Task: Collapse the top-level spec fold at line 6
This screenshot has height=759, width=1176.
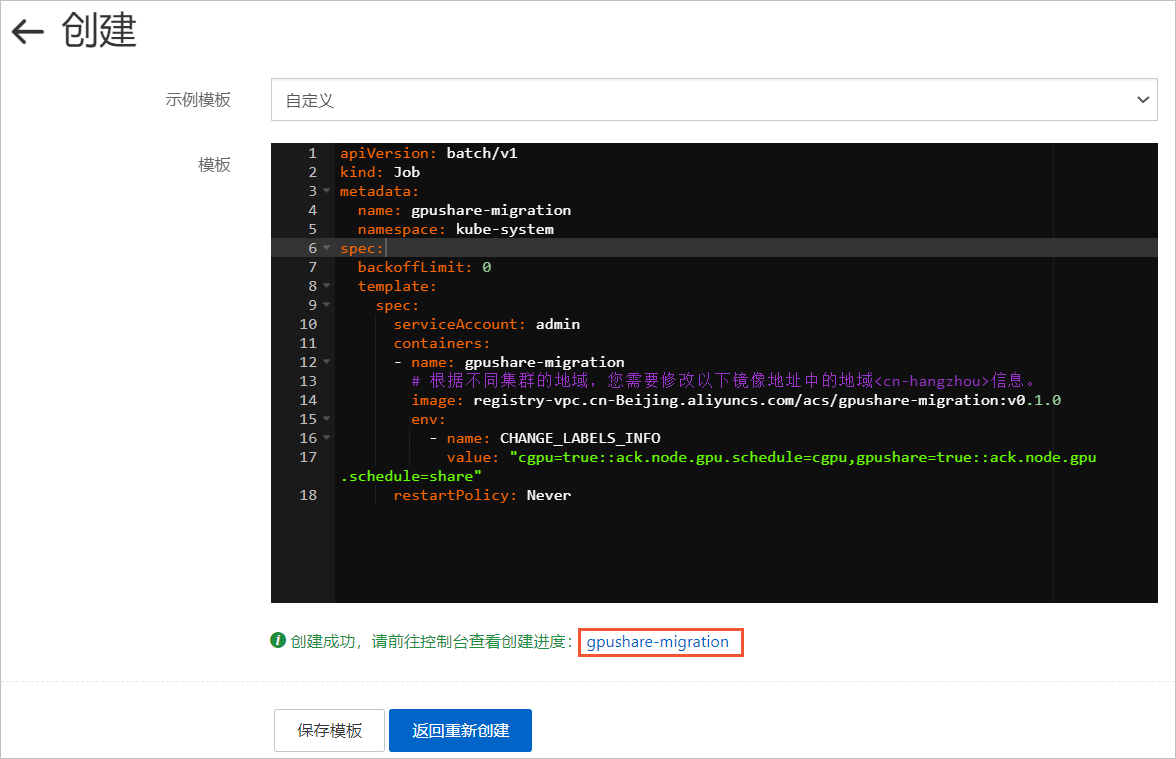Action: (x=326, y=248)
